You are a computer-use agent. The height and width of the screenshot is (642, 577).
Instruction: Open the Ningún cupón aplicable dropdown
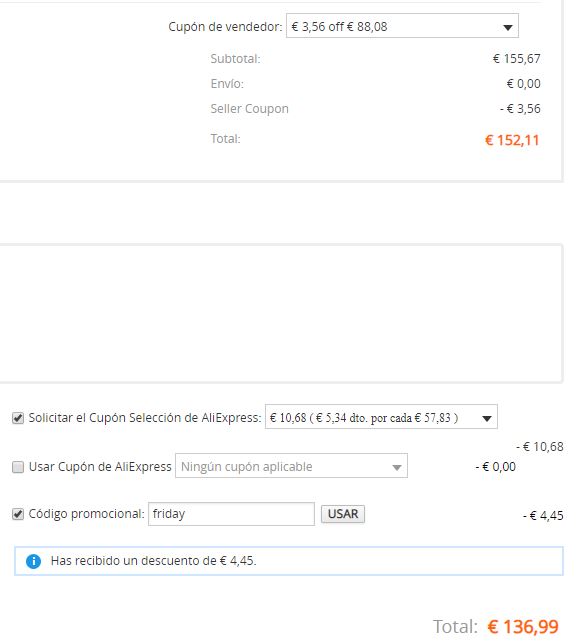pyautogui.click(x=291, y=466)
